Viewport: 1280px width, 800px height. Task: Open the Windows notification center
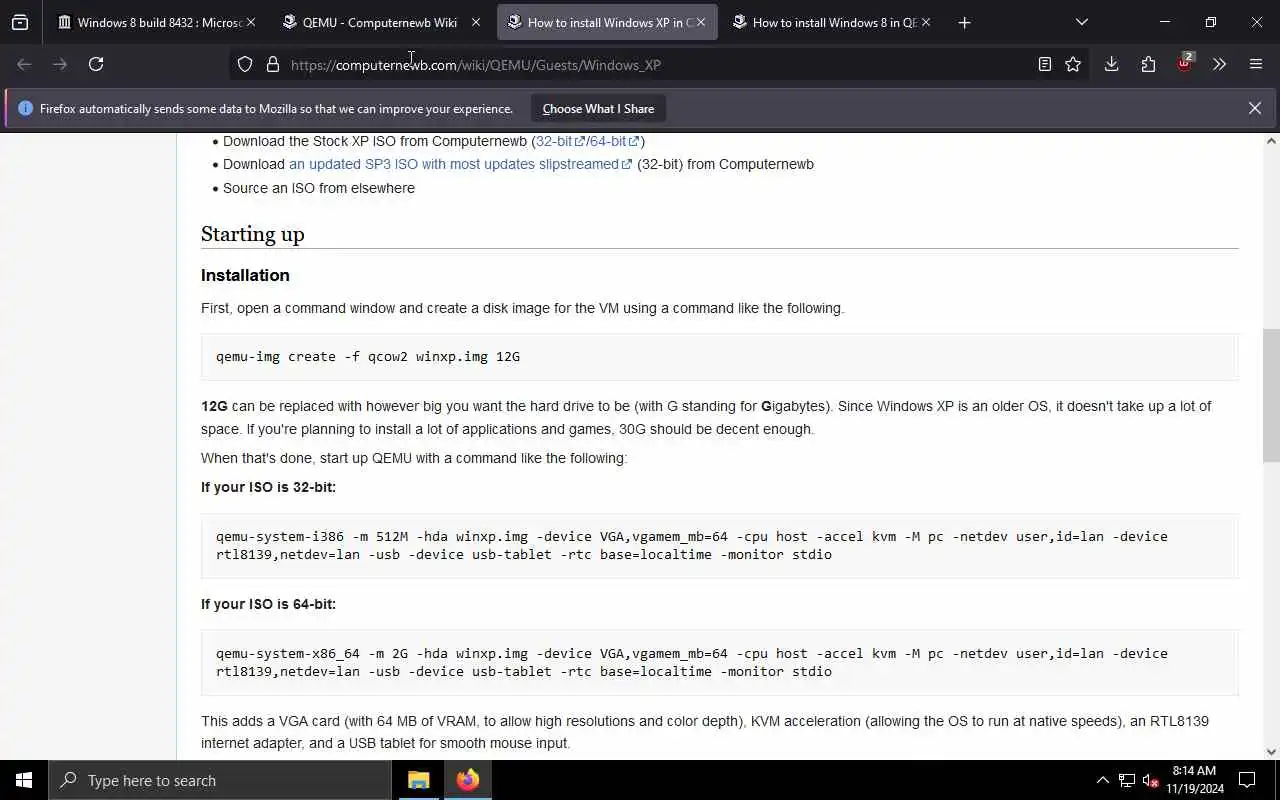tap(1247, 780)
